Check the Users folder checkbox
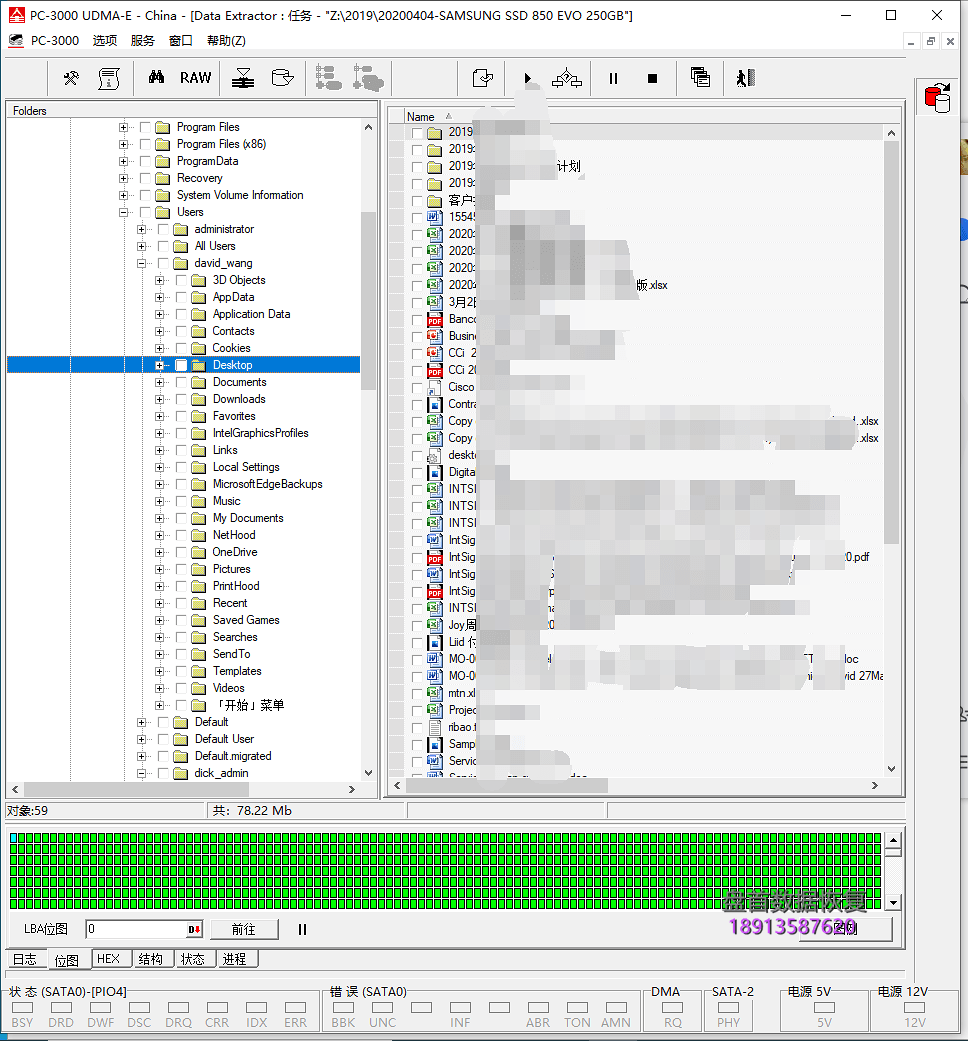This screenshot has width=968, height=1041. 145,212
